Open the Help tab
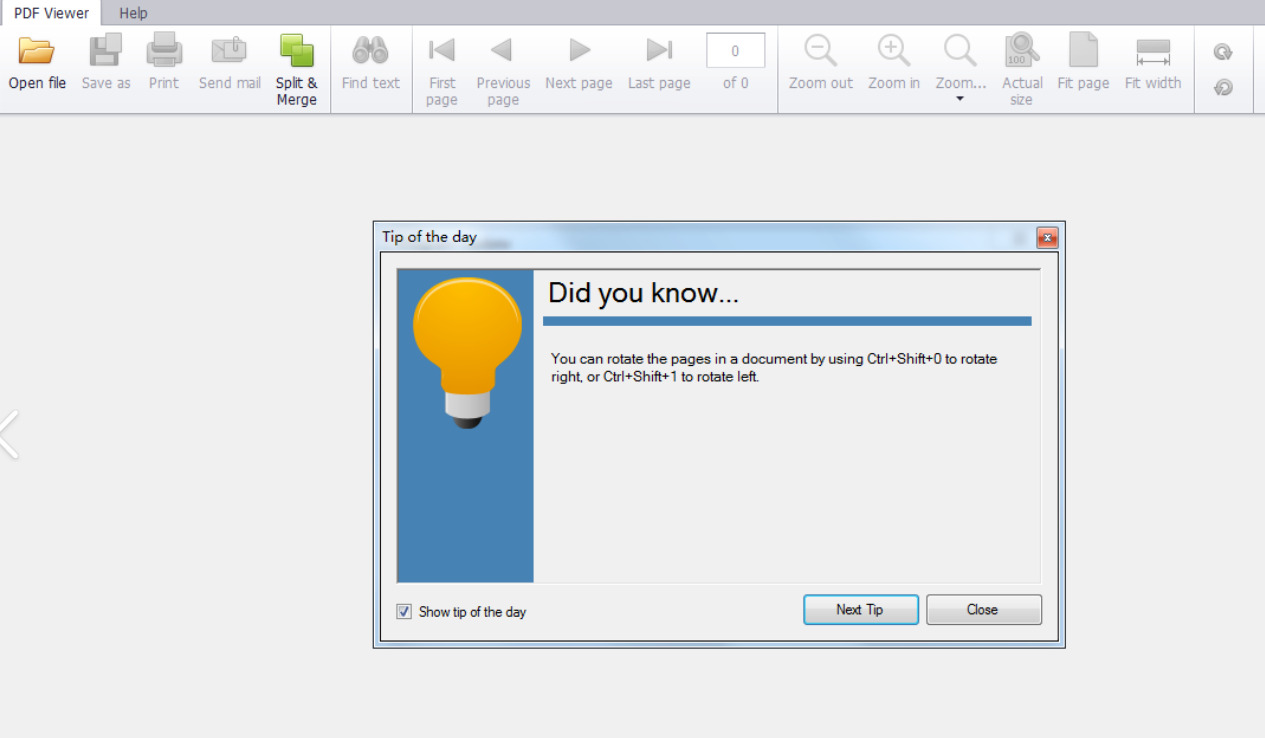This screenshot has width=1265, height=738. 133,13
